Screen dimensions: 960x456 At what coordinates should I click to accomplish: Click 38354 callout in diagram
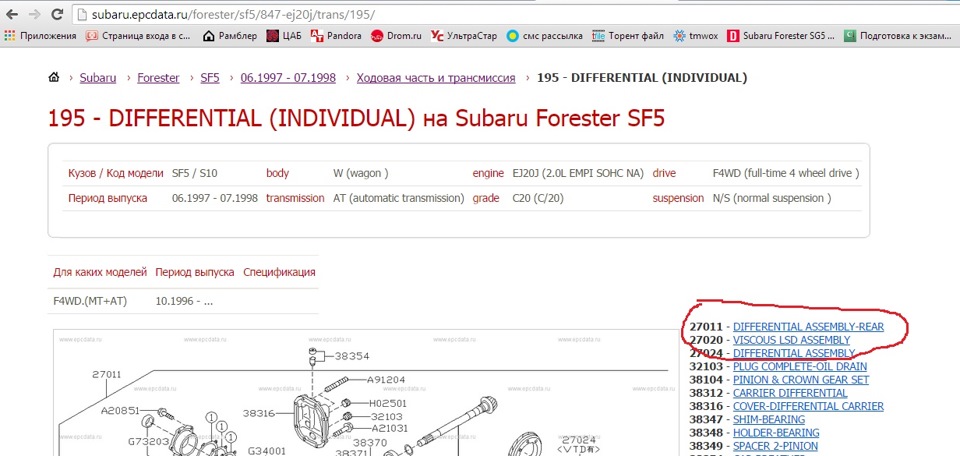pos(352,356)
